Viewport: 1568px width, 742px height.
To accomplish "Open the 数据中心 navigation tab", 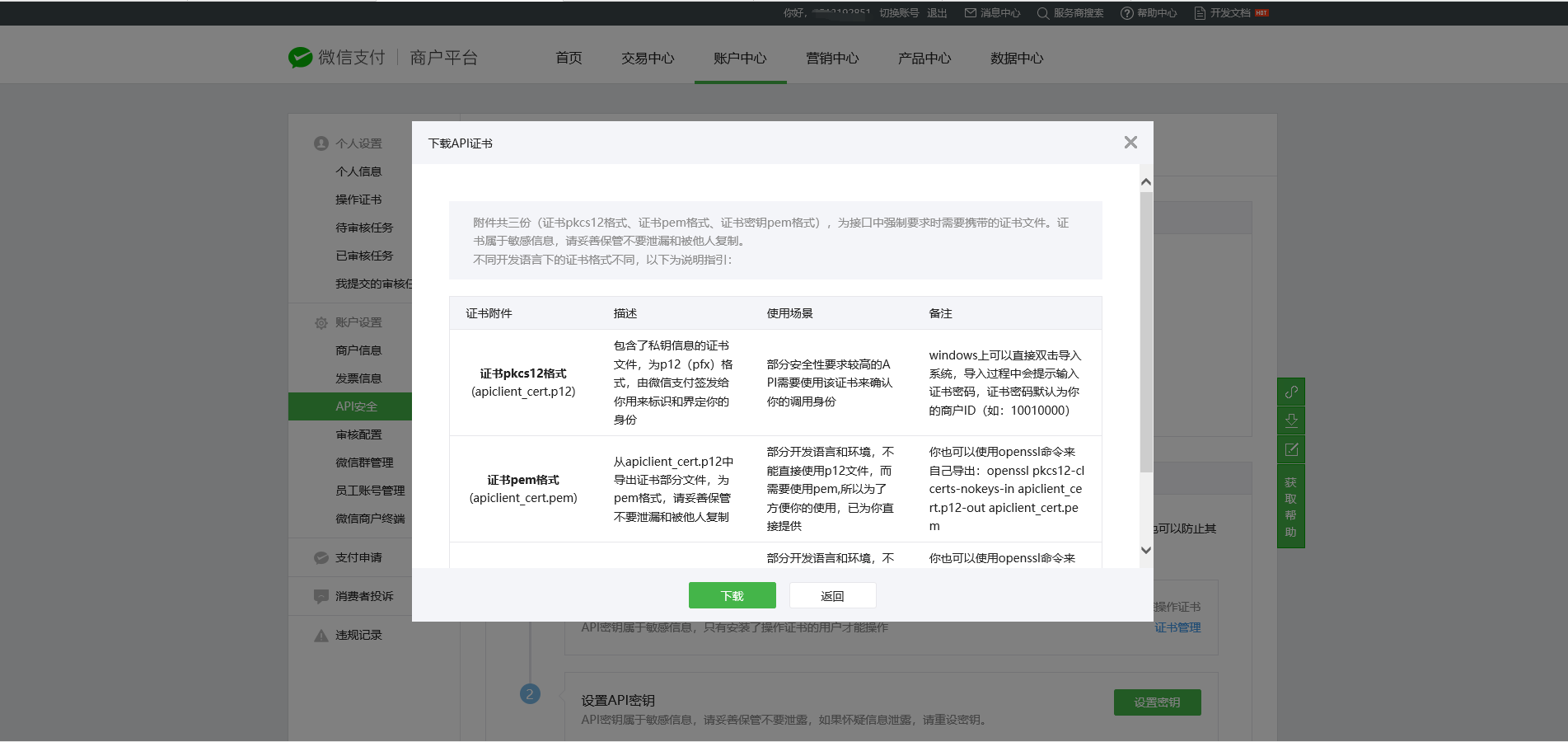I will pos(1017,59).
